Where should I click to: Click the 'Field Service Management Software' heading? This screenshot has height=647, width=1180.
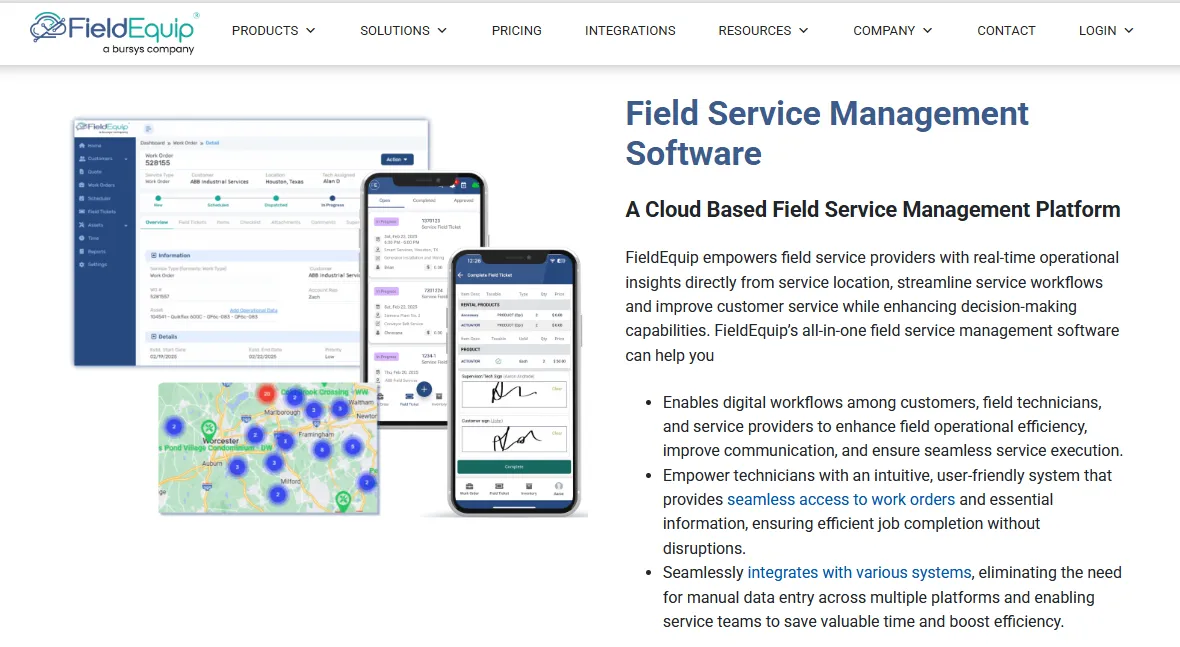tap(826, 133)
